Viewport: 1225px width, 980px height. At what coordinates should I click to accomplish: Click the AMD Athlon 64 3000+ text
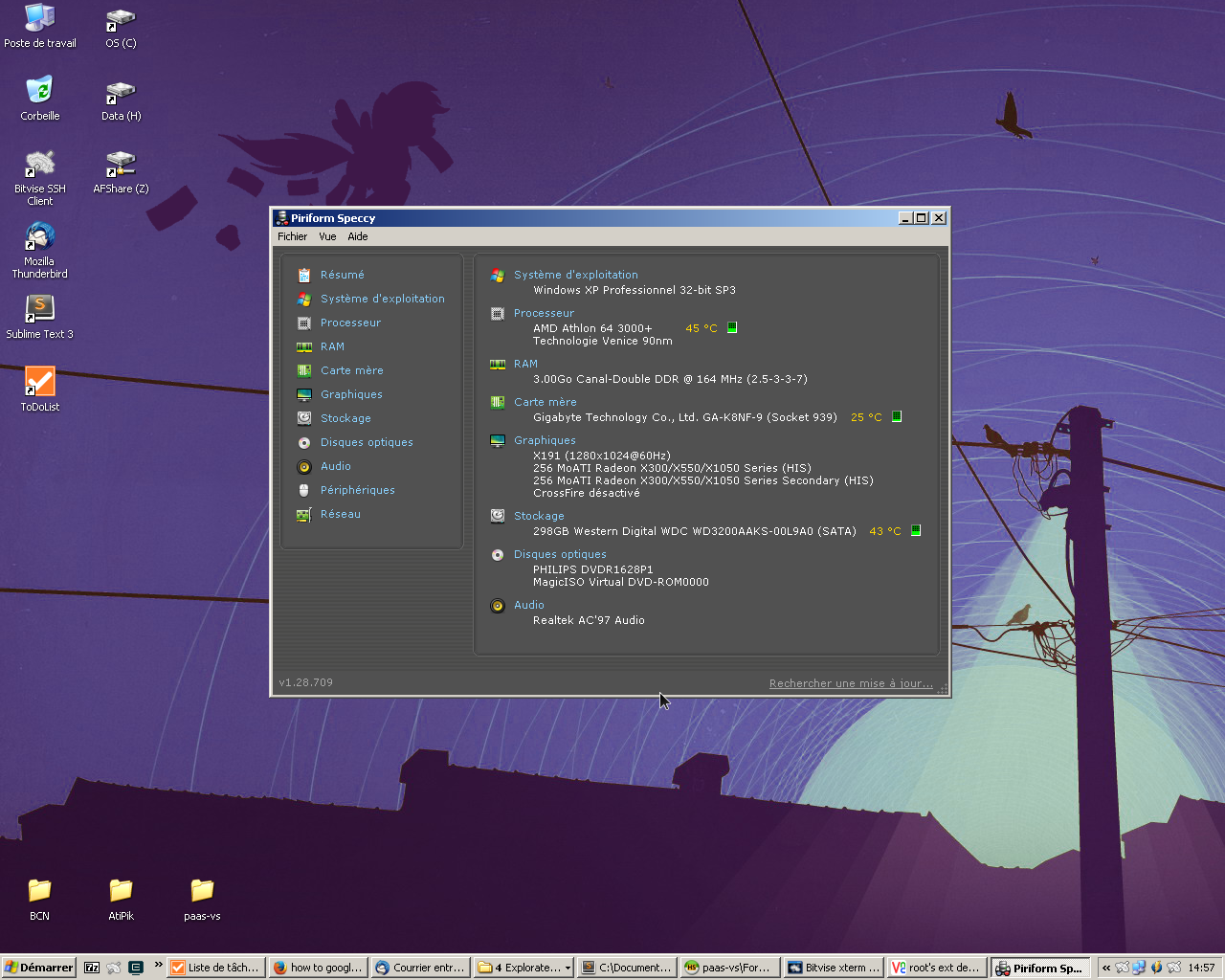point(592,328)
